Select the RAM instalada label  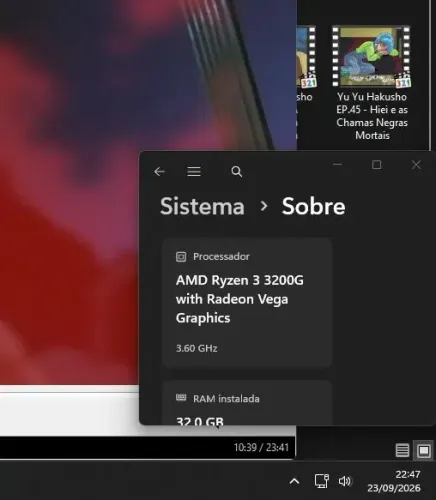pyautogui.click(x=226, y=399)
